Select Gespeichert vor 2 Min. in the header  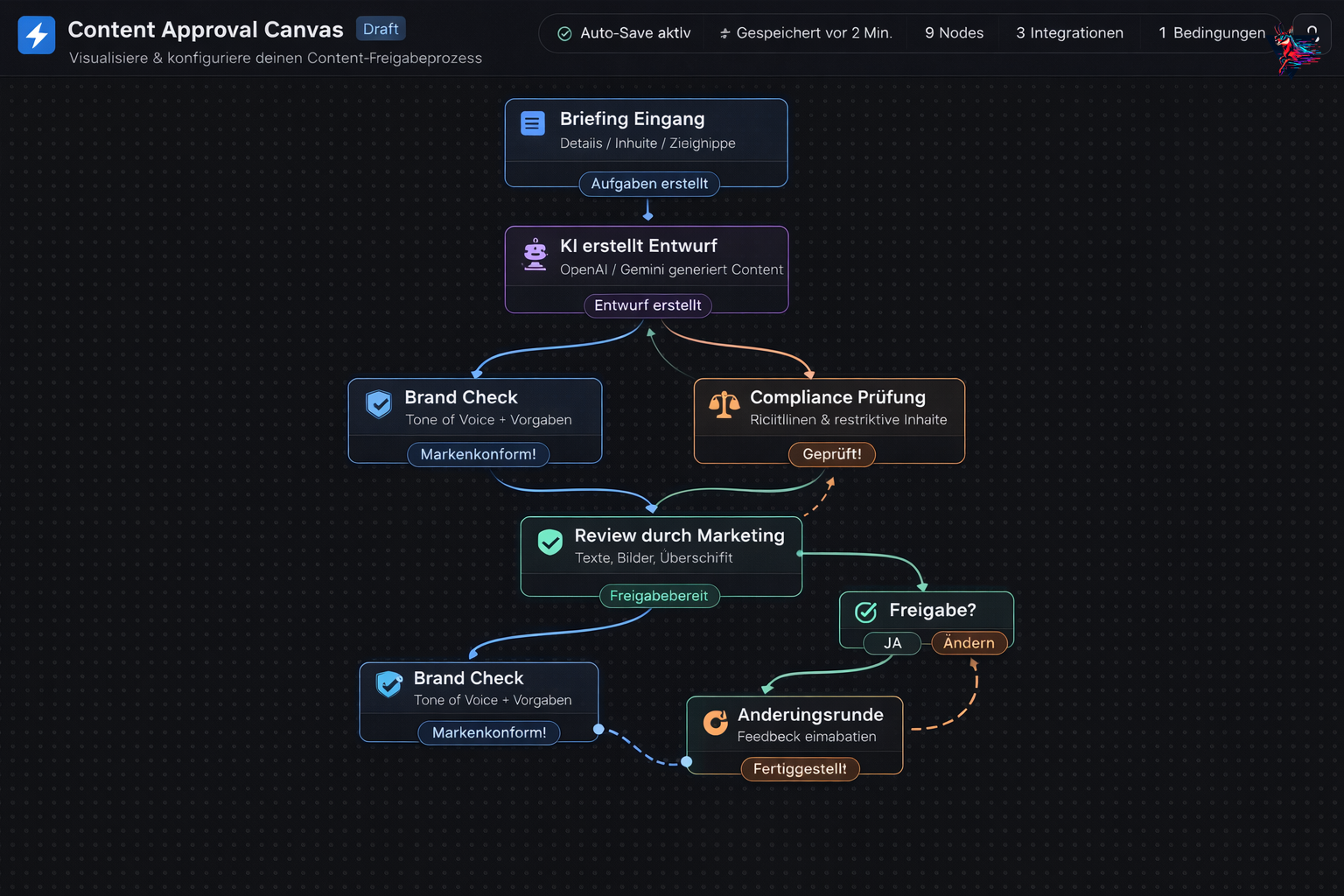(805, 33)
